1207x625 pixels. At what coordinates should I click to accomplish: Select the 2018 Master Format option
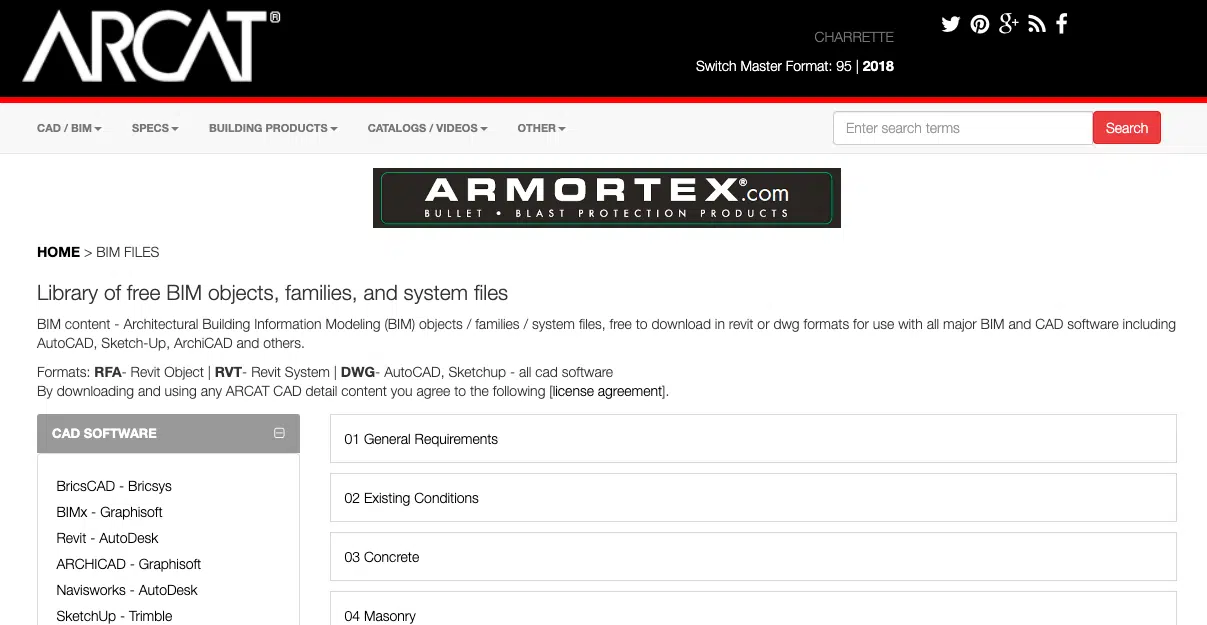(x=879, y=66)
